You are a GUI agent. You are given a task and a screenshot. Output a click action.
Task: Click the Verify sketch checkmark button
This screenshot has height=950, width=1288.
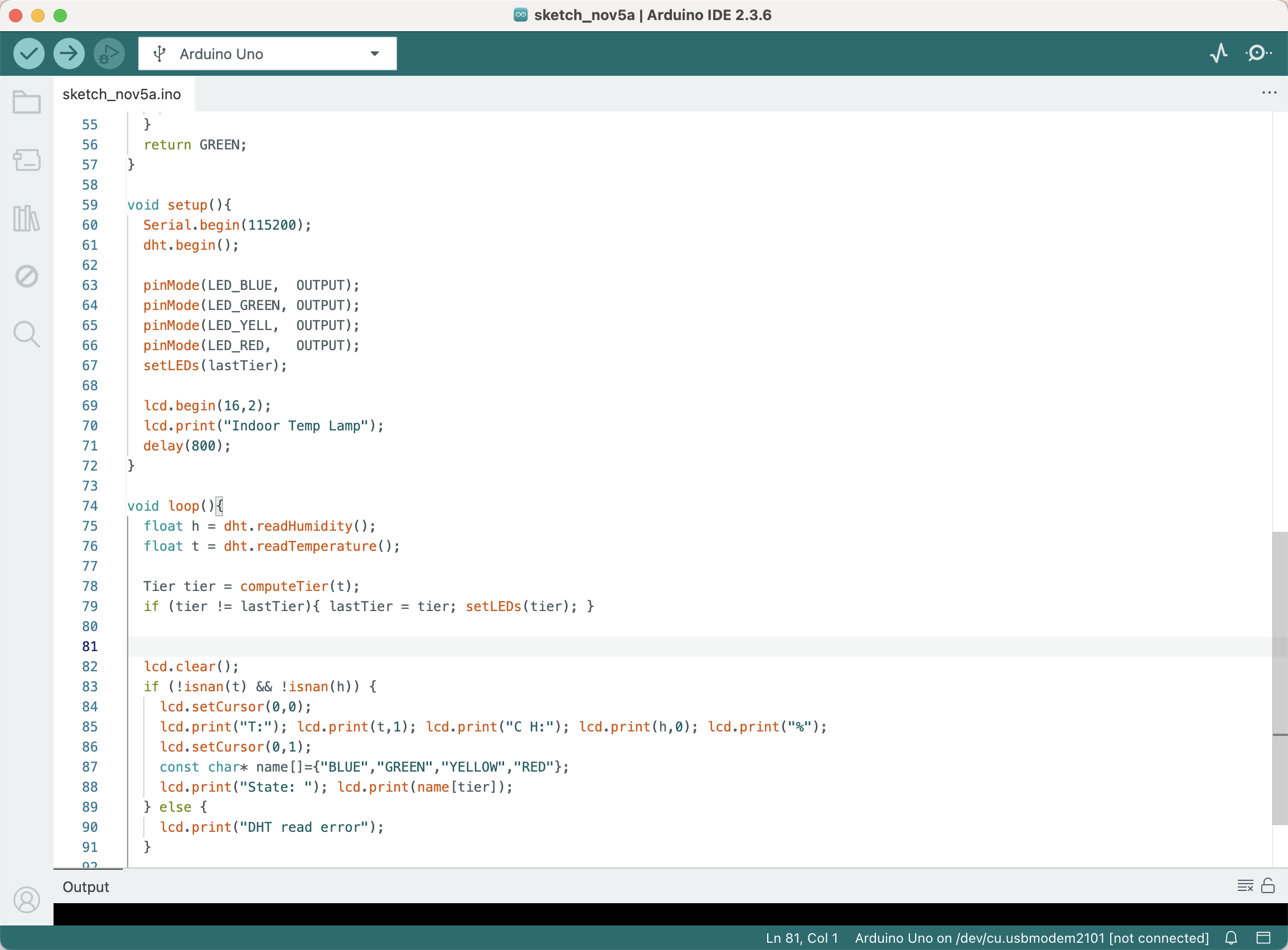(x=29, y=54)
